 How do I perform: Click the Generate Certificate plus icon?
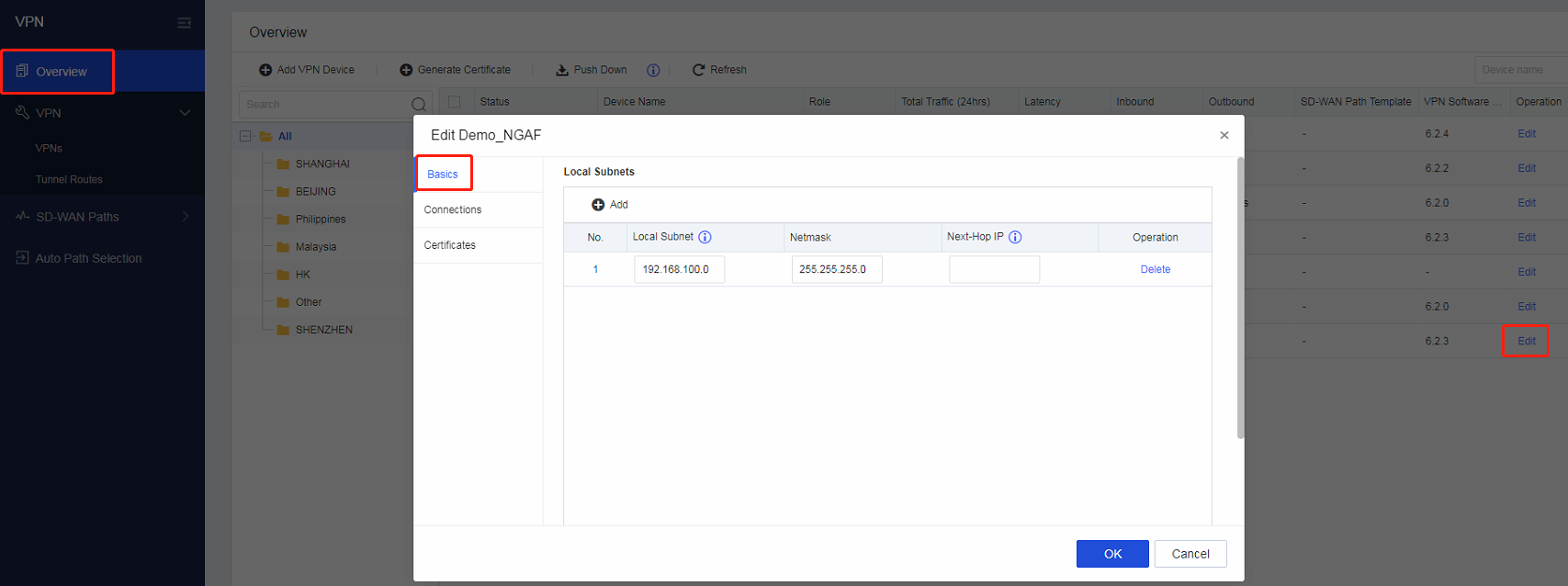(x=406, y=70)
